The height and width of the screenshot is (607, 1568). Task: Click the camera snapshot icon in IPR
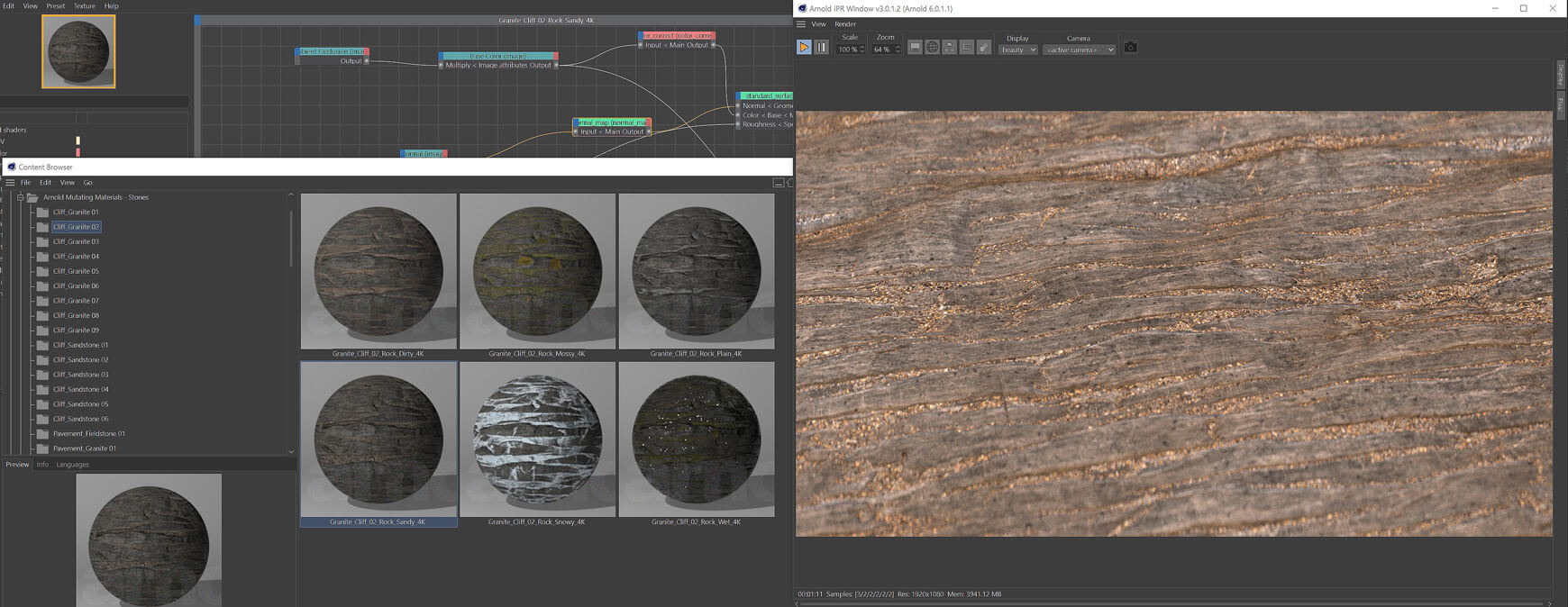(1130, 48)
